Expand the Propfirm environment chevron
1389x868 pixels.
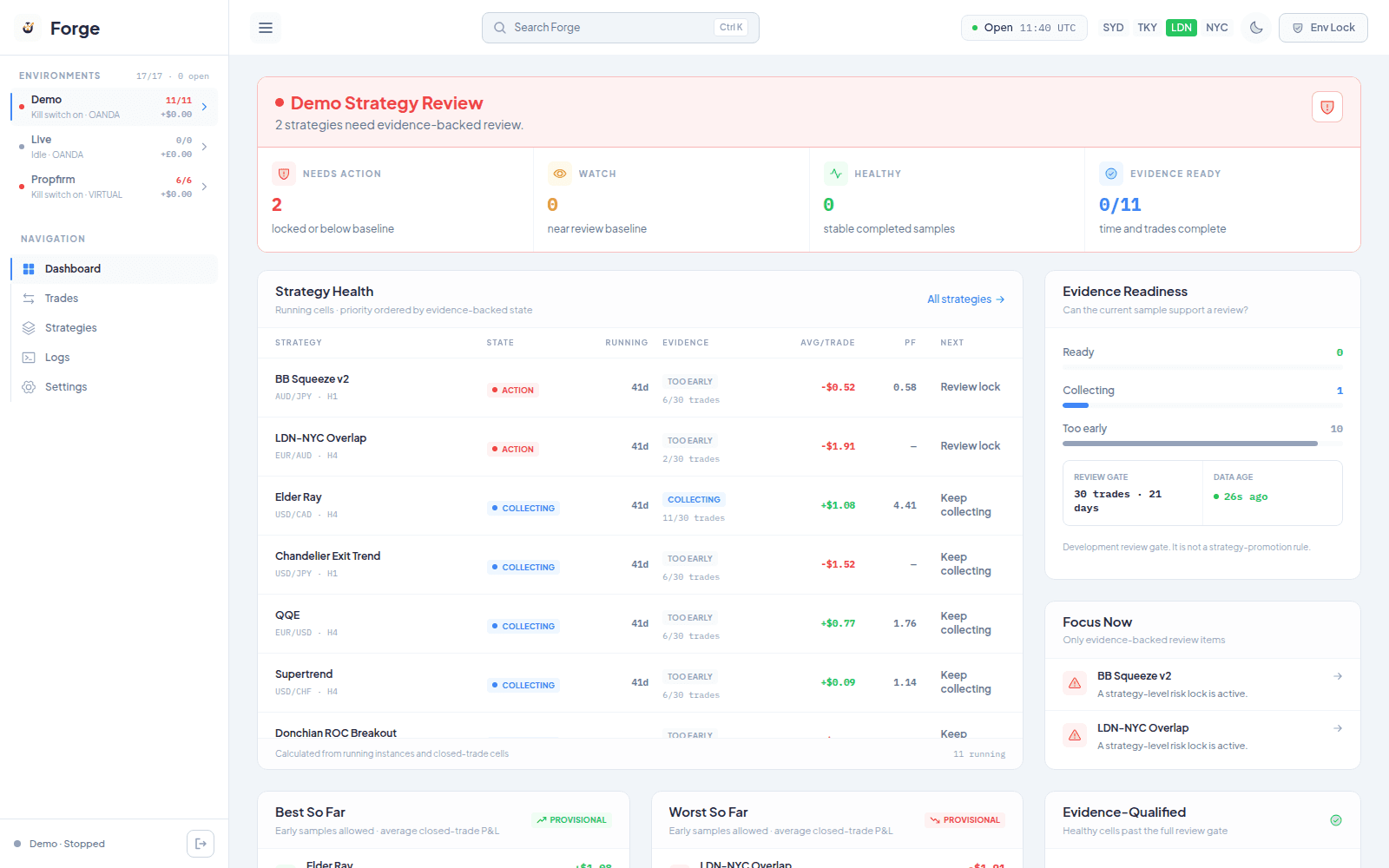[x=205, y=187]
